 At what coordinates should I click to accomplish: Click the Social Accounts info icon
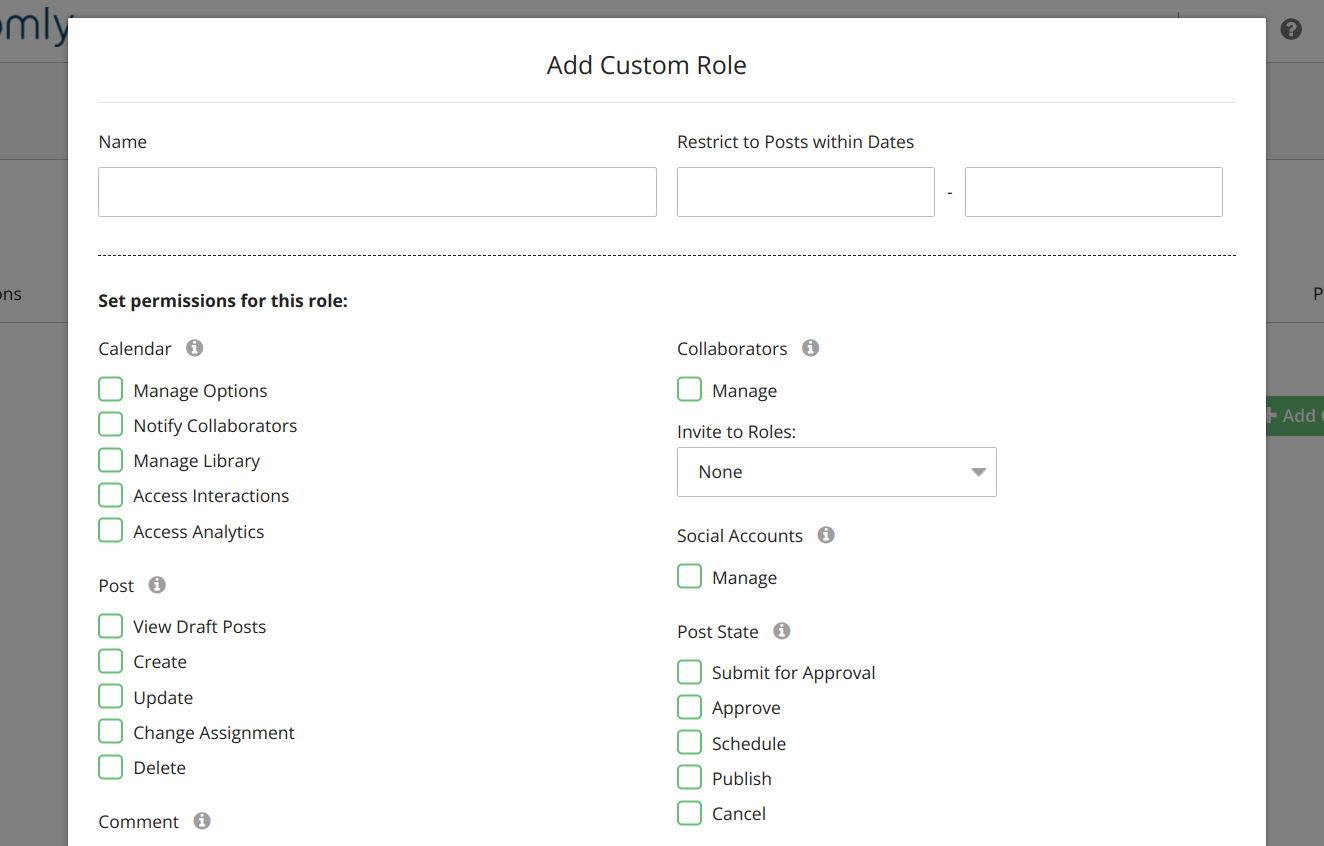(826, 535)
